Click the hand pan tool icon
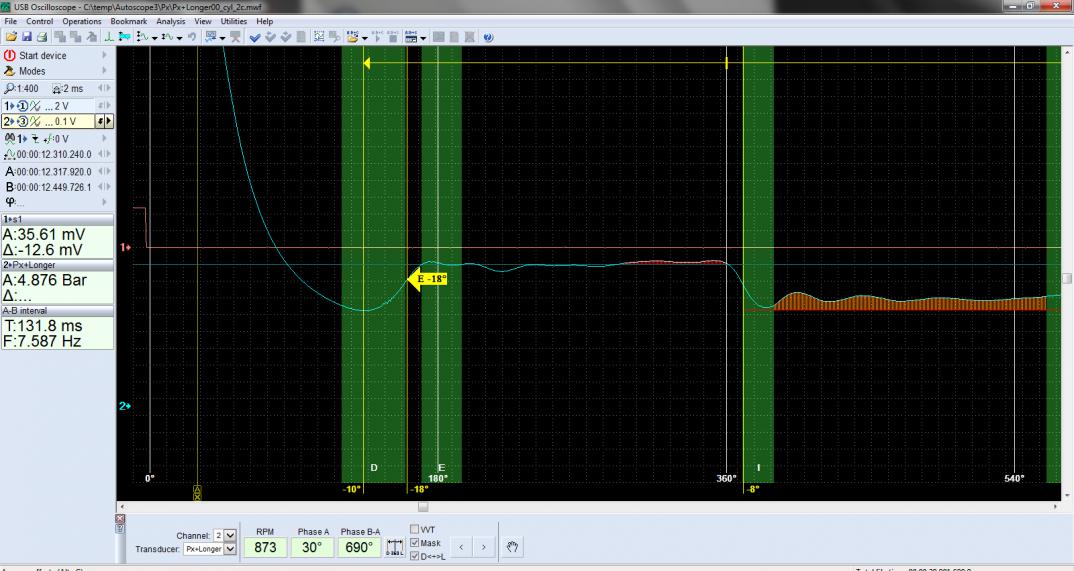Image resolution: width=1074 pixels, height=571 pixels. 515,546
